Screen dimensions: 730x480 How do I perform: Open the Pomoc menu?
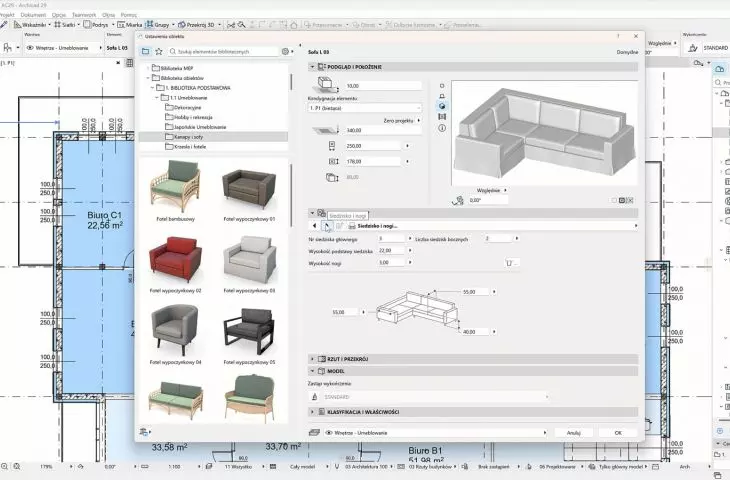point(128,15)
